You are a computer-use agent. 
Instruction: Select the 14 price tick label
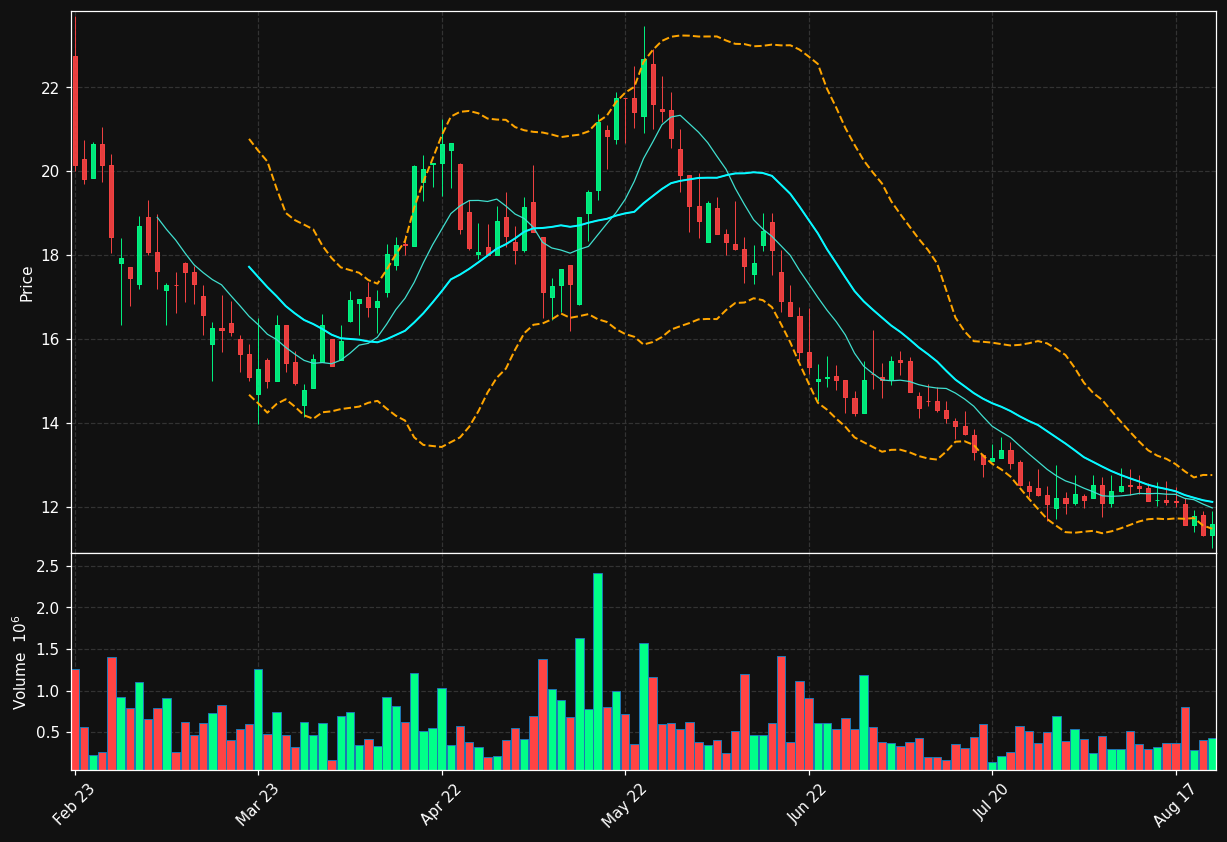point(51,424)
